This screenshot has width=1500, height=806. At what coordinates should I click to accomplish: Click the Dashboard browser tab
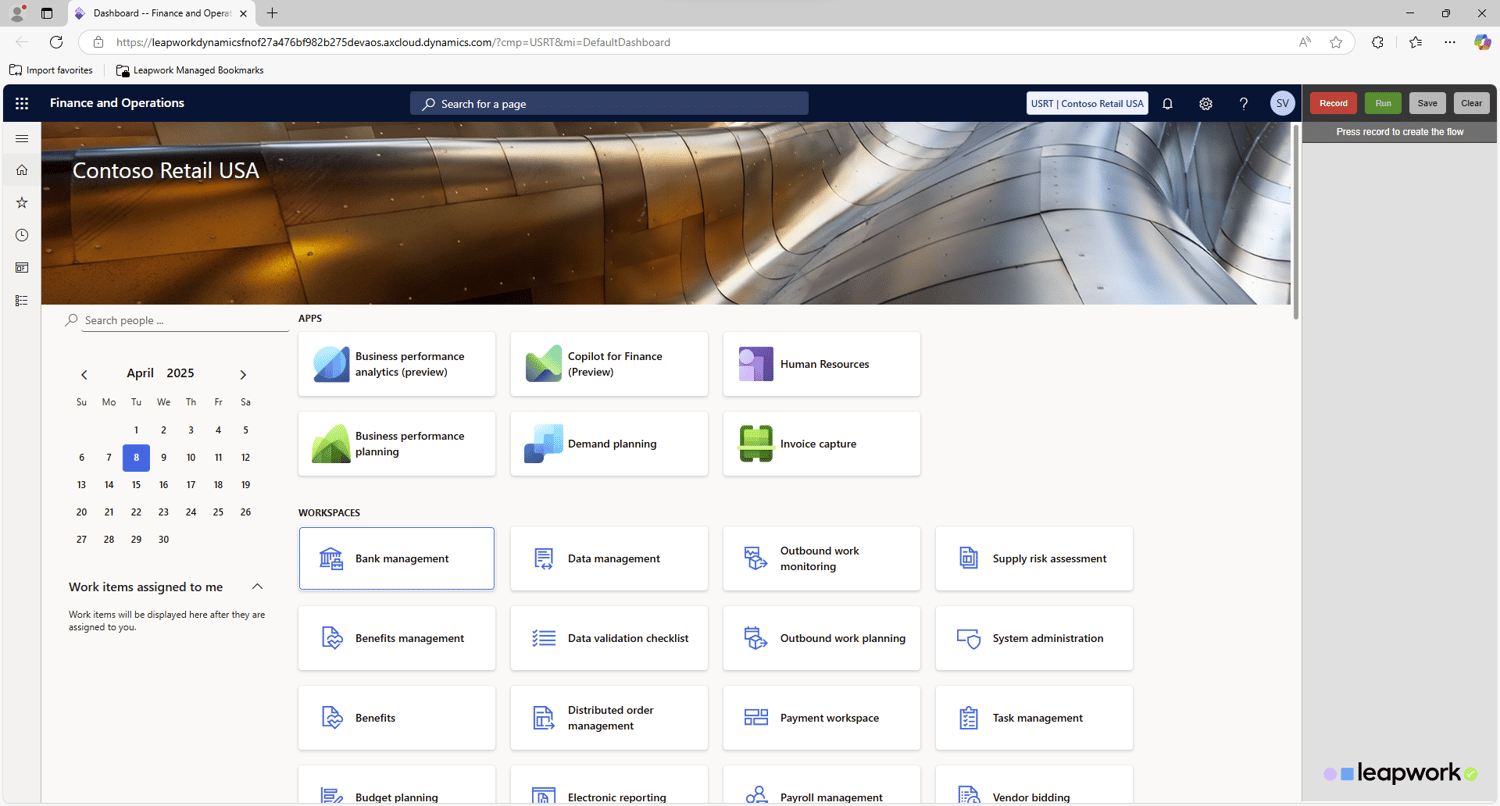pyautogui.click(x=160, y=13)
